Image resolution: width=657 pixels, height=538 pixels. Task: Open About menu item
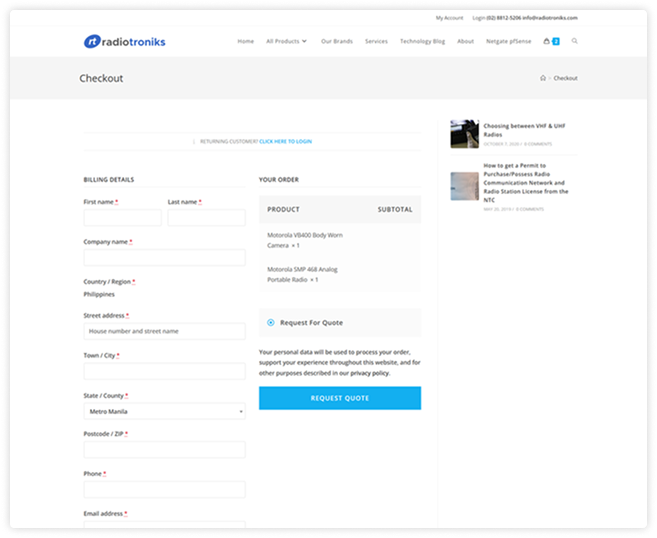[466, 41]
